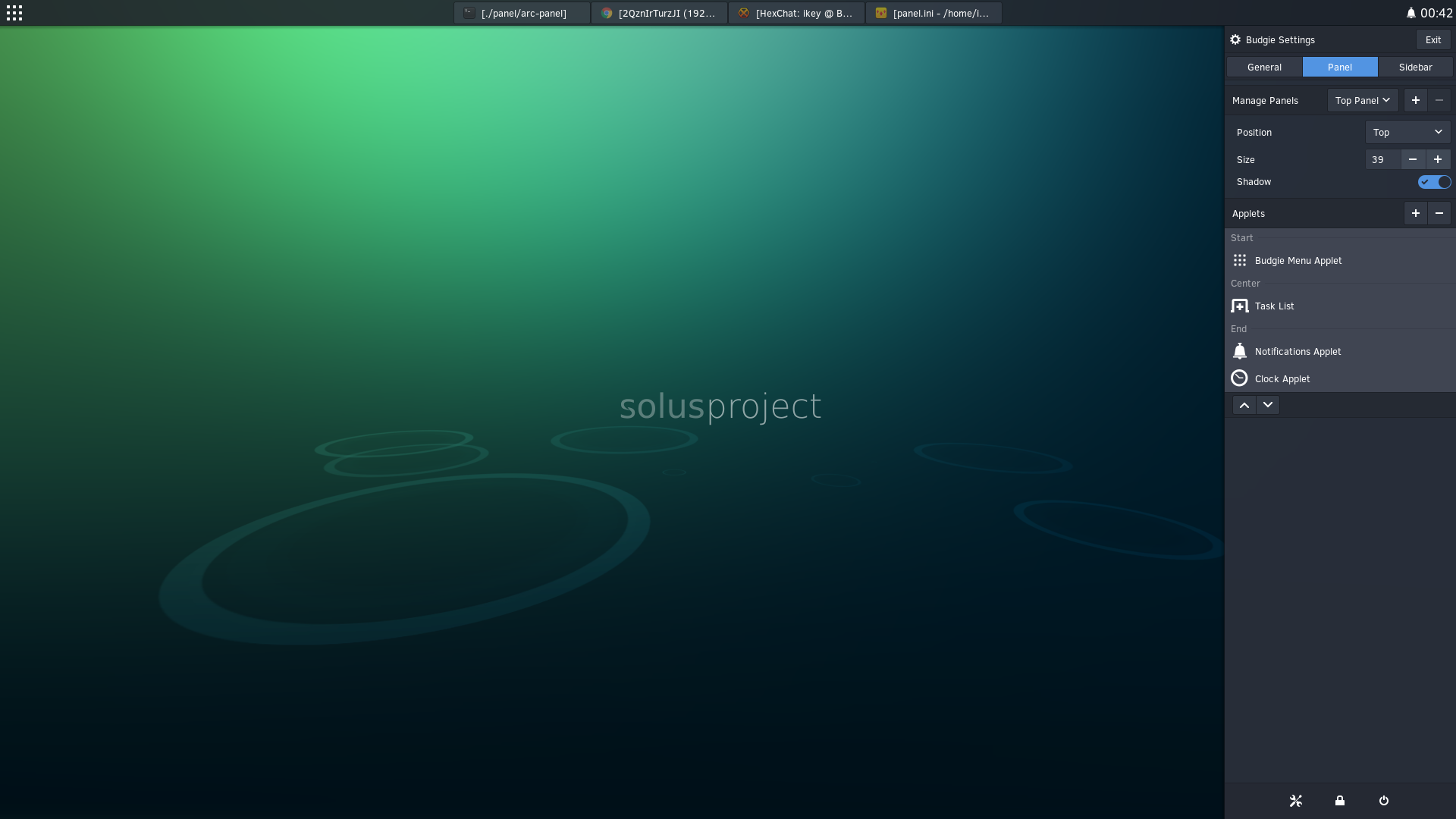
Task: Move applet down with chevron button
Action: point(1268,405)
